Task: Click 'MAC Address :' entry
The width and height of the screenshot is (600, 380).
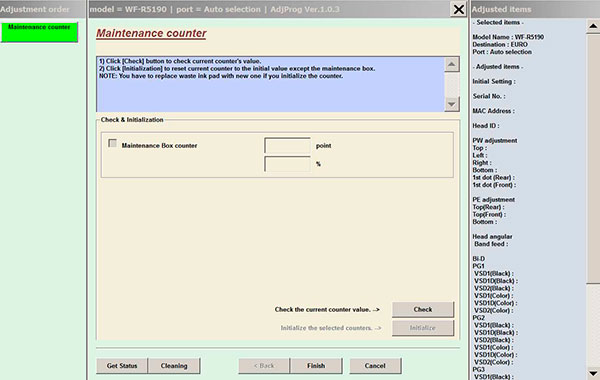Action: tap(494, 111)
